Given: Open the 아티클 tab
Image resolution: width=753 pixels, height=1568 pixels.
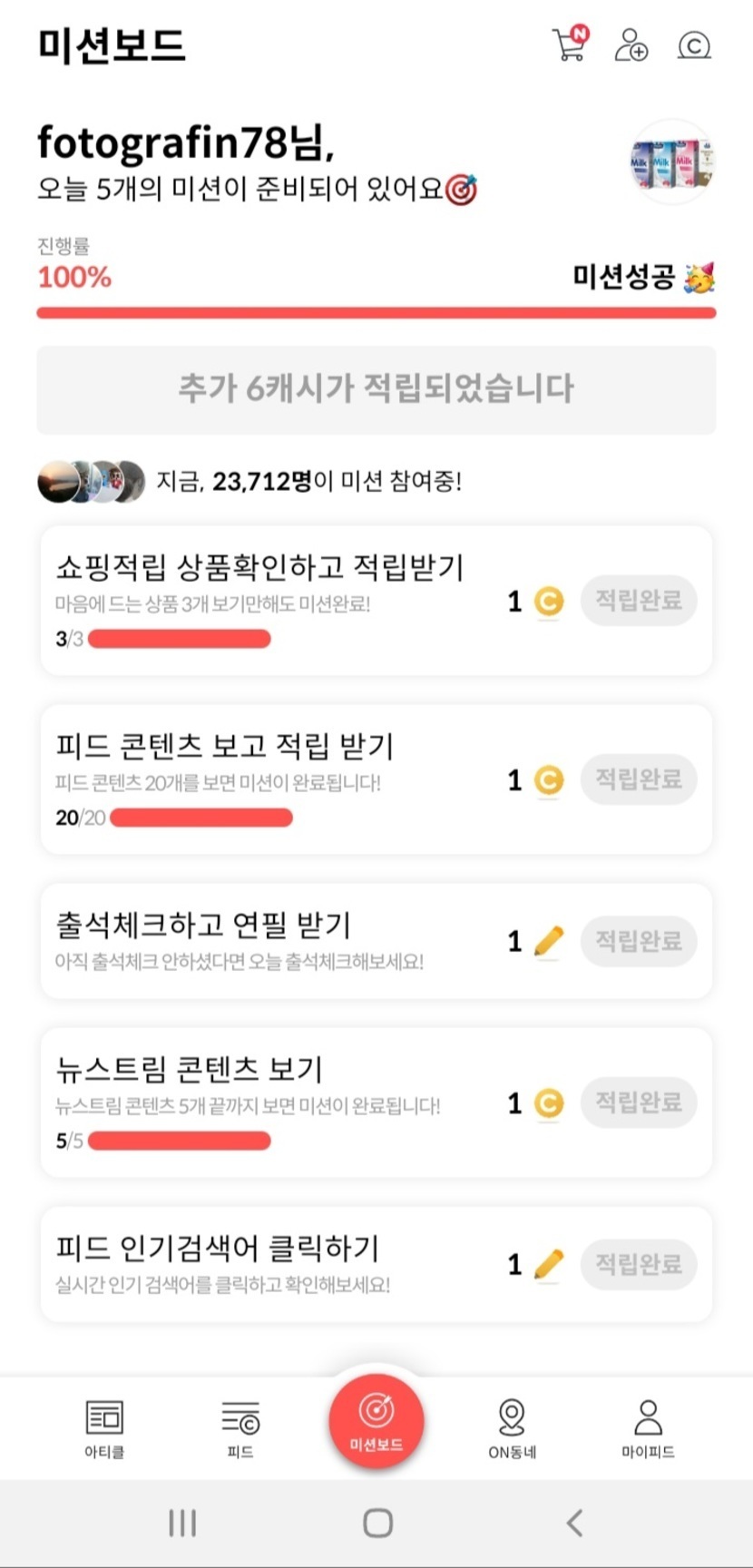Looking at the screenshot, I should click(104, 1426).
